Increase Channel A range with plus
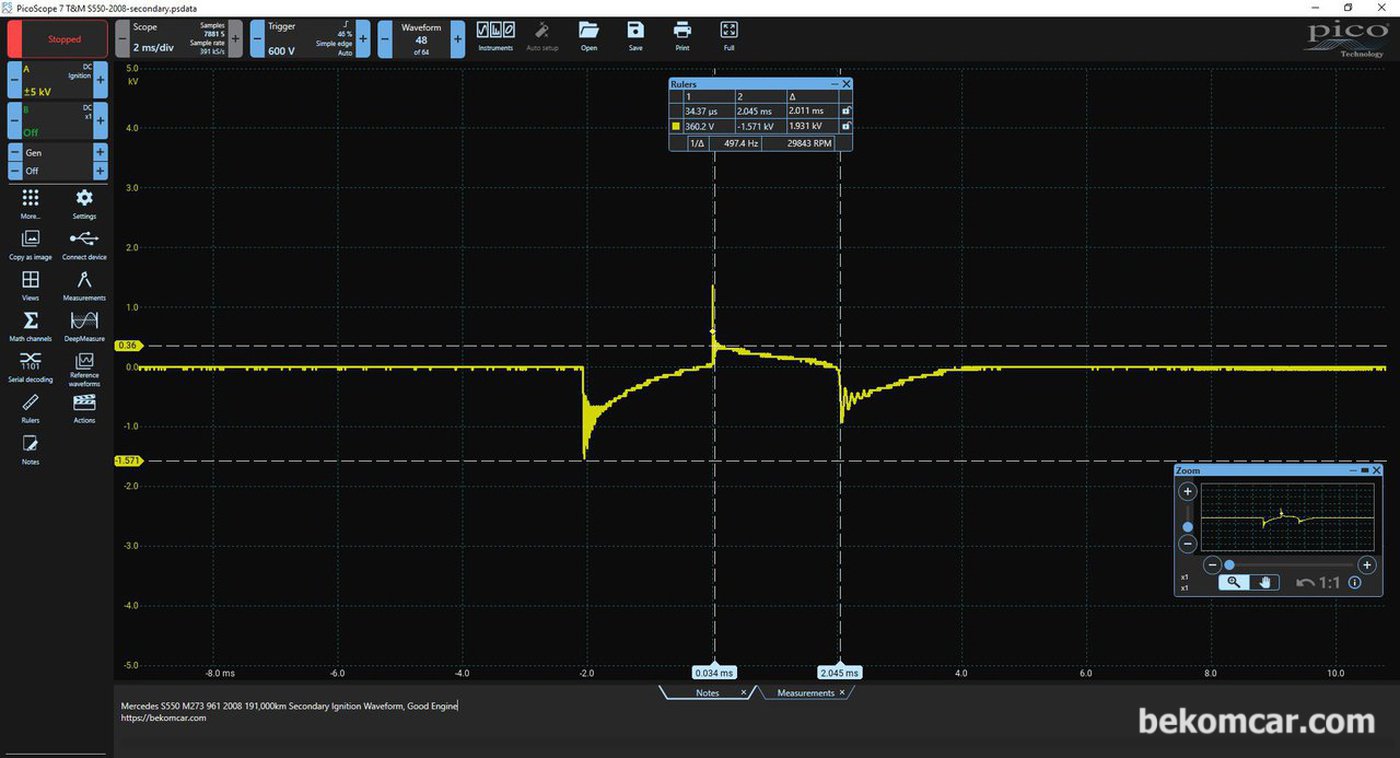The width and height of the screenshot is (1400, 758). [100, 78]
